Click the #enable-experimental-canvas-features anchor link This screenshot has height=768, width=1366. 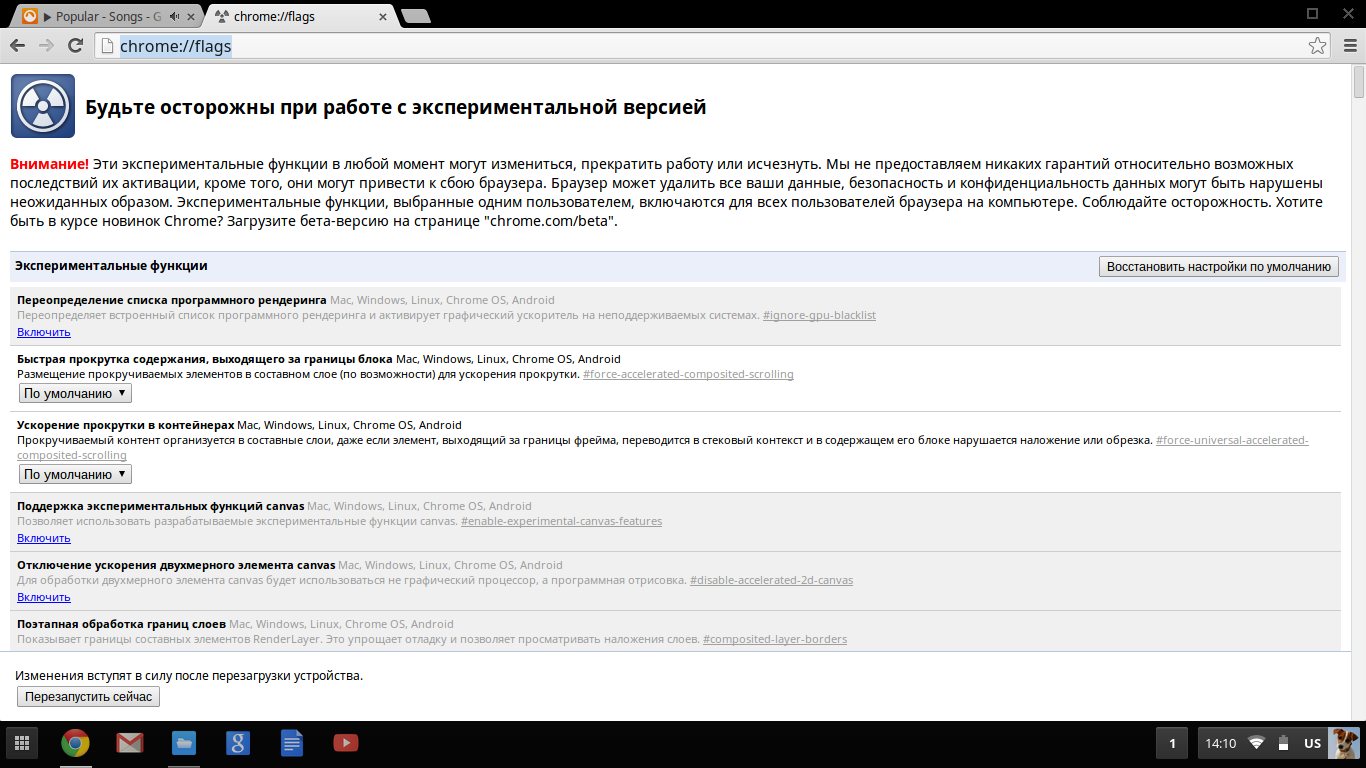pyautogui.click(x=561, y=521)
